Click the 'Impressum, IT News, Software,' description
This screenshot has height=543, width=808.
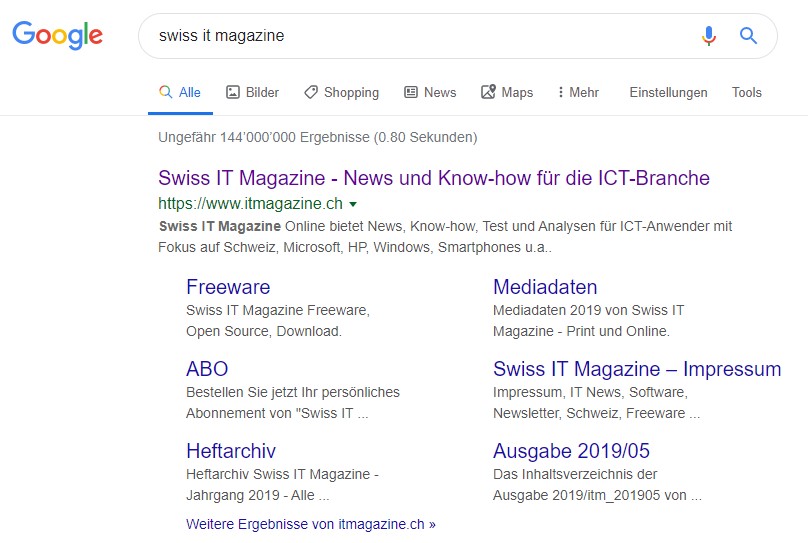pyautogui.click(x=591, y=393)
